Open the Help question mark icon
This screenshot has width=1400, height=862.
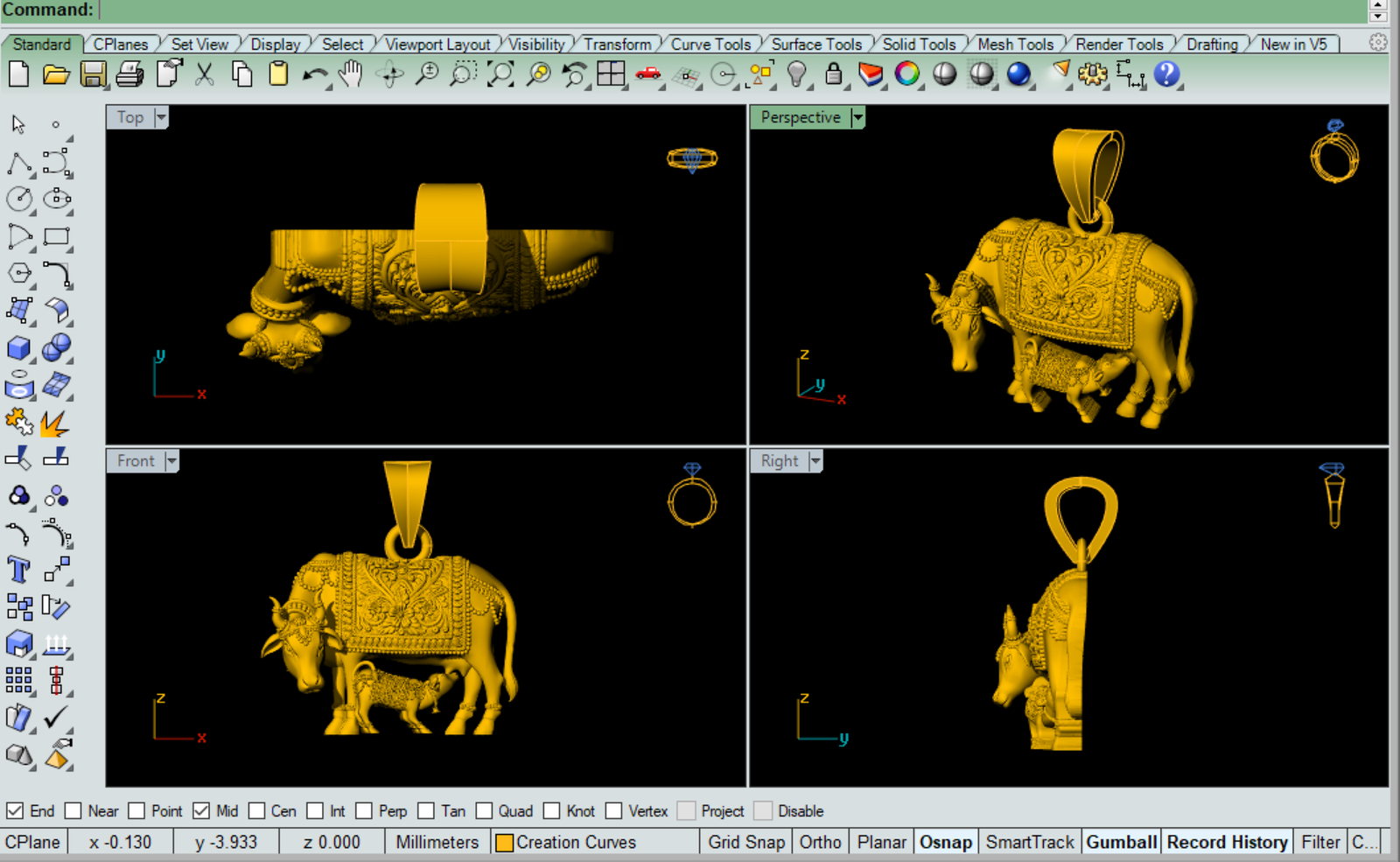tap(1166, 74)
